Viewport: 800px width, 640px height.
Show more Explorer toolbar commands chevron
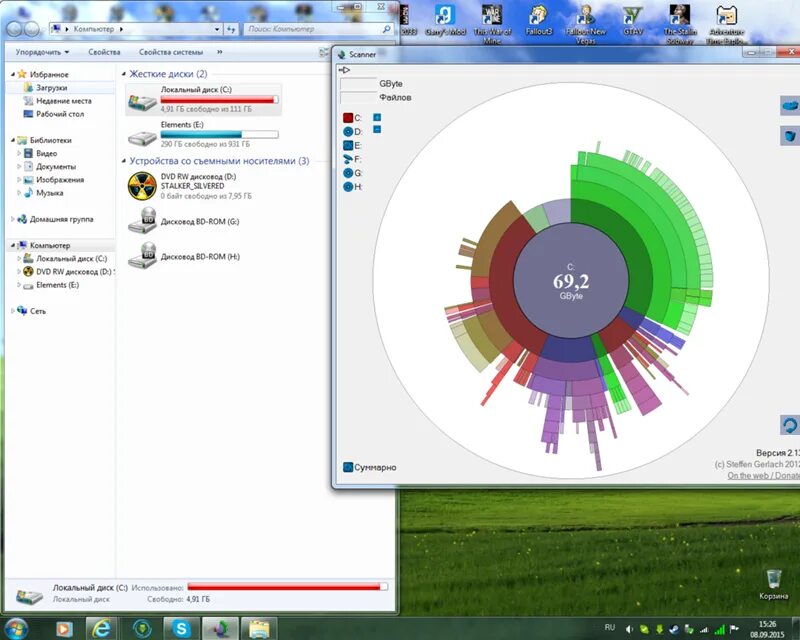(x=219, y=52)
